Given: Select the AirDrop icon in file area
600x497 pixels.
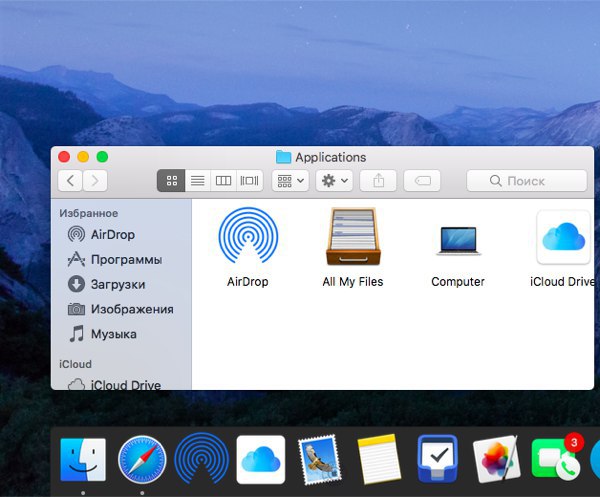Looking at the screenshot, I should point(248,236).
